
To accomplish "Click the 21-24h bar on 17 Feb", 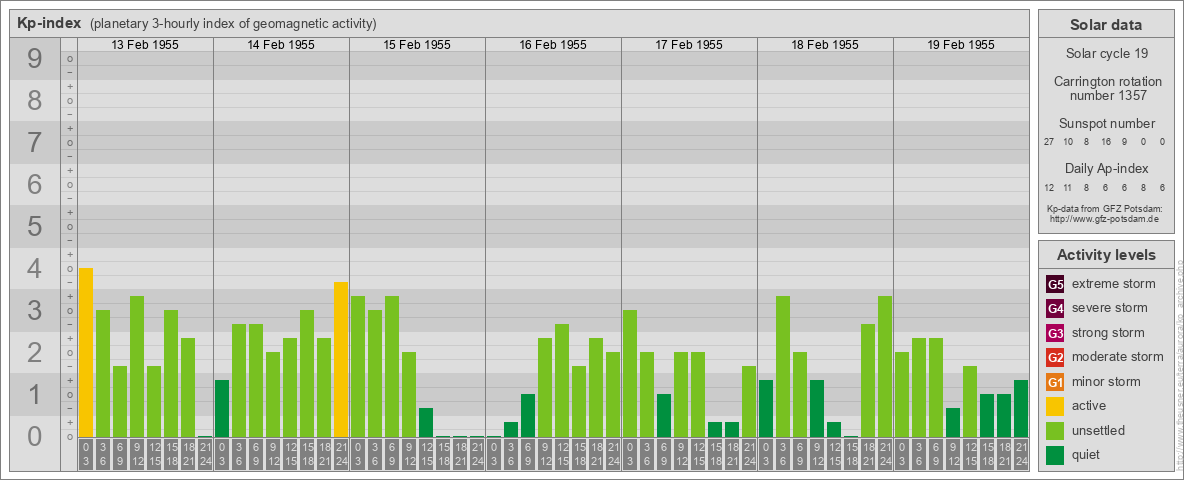I will click(749, 402).
